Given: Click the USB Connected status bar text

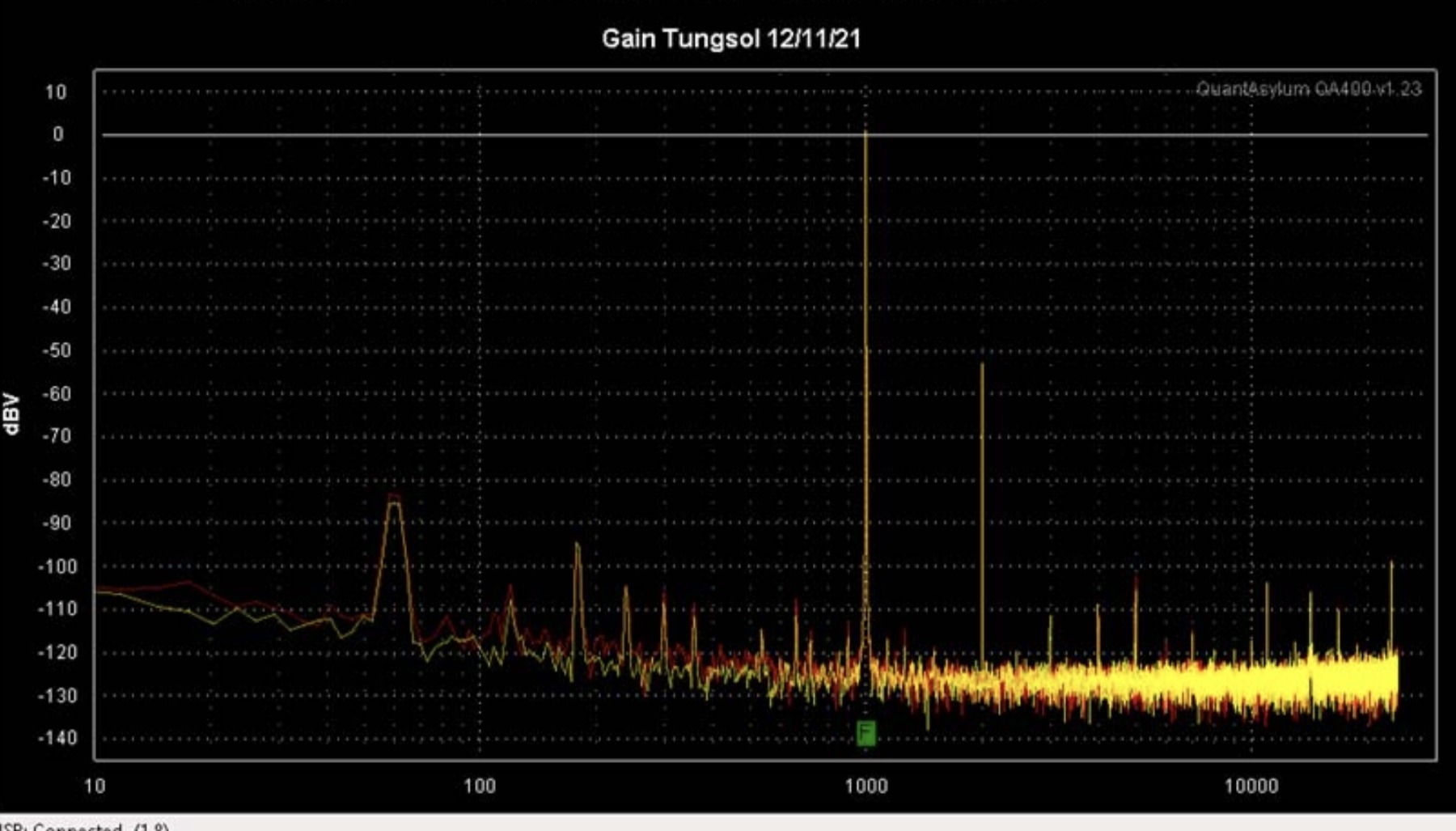Looking at the screenshot, I should point(84,826).
